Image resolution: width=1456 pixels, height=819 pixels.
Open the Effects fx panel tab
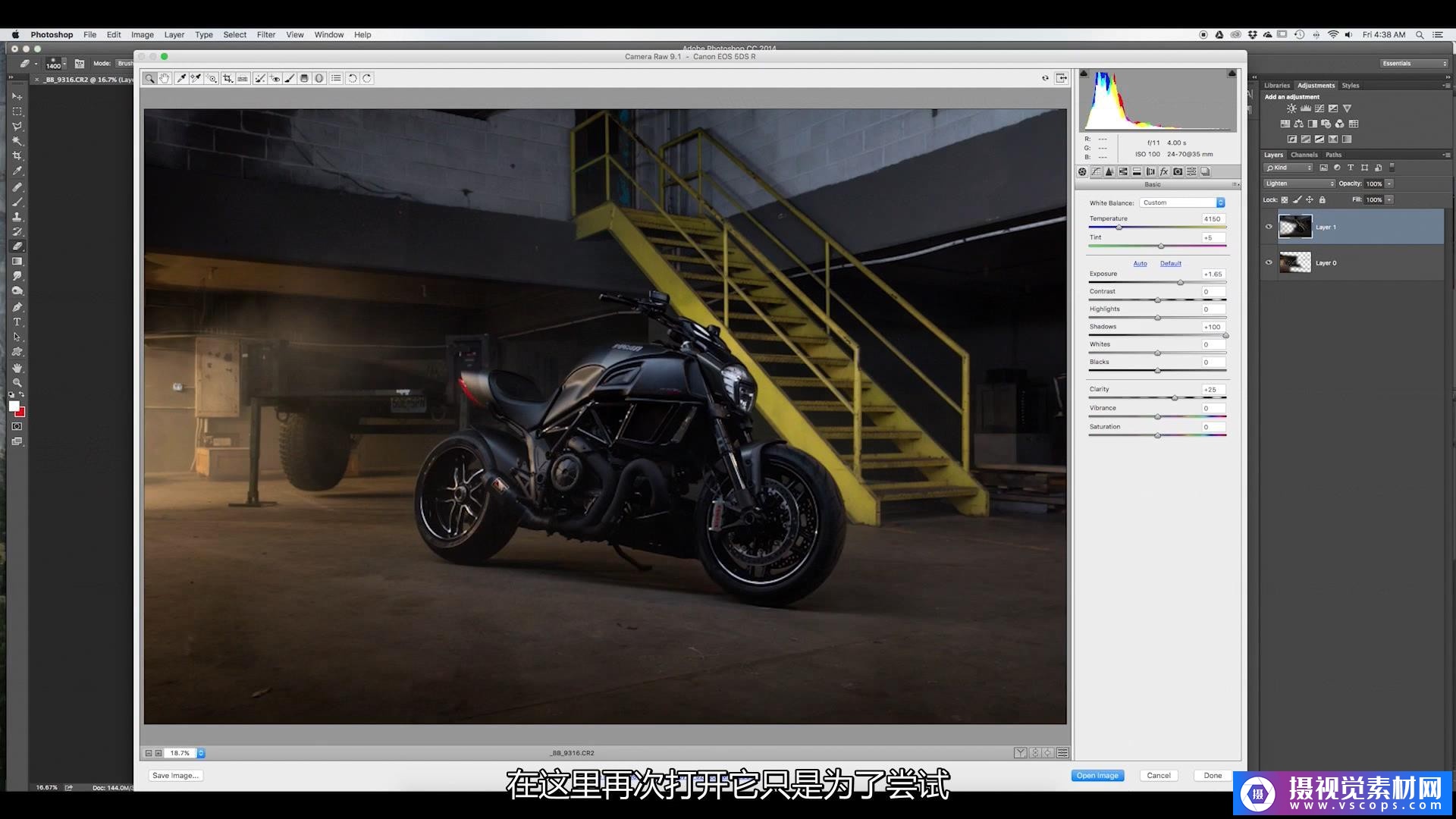(1164, 172)
